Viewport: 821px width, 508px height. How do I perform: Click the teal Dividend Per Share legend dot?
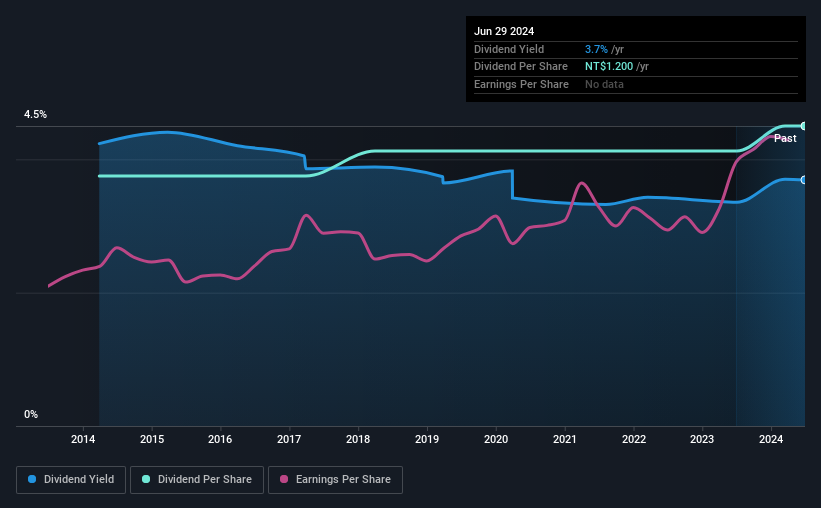coord(147,480)
